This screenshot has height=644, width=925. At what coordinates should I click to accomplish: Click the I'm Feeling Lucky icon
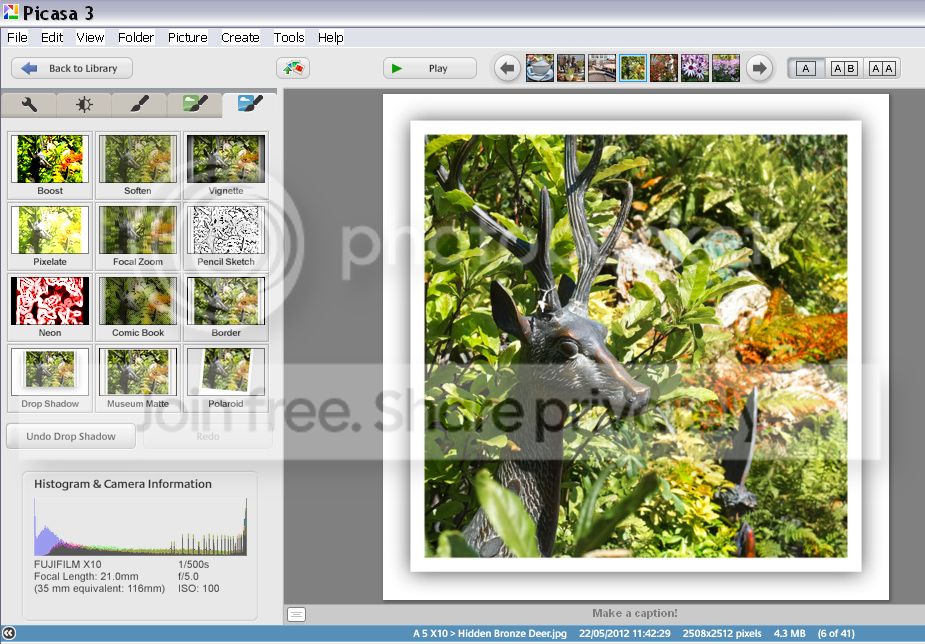click(x=293, y=68)
